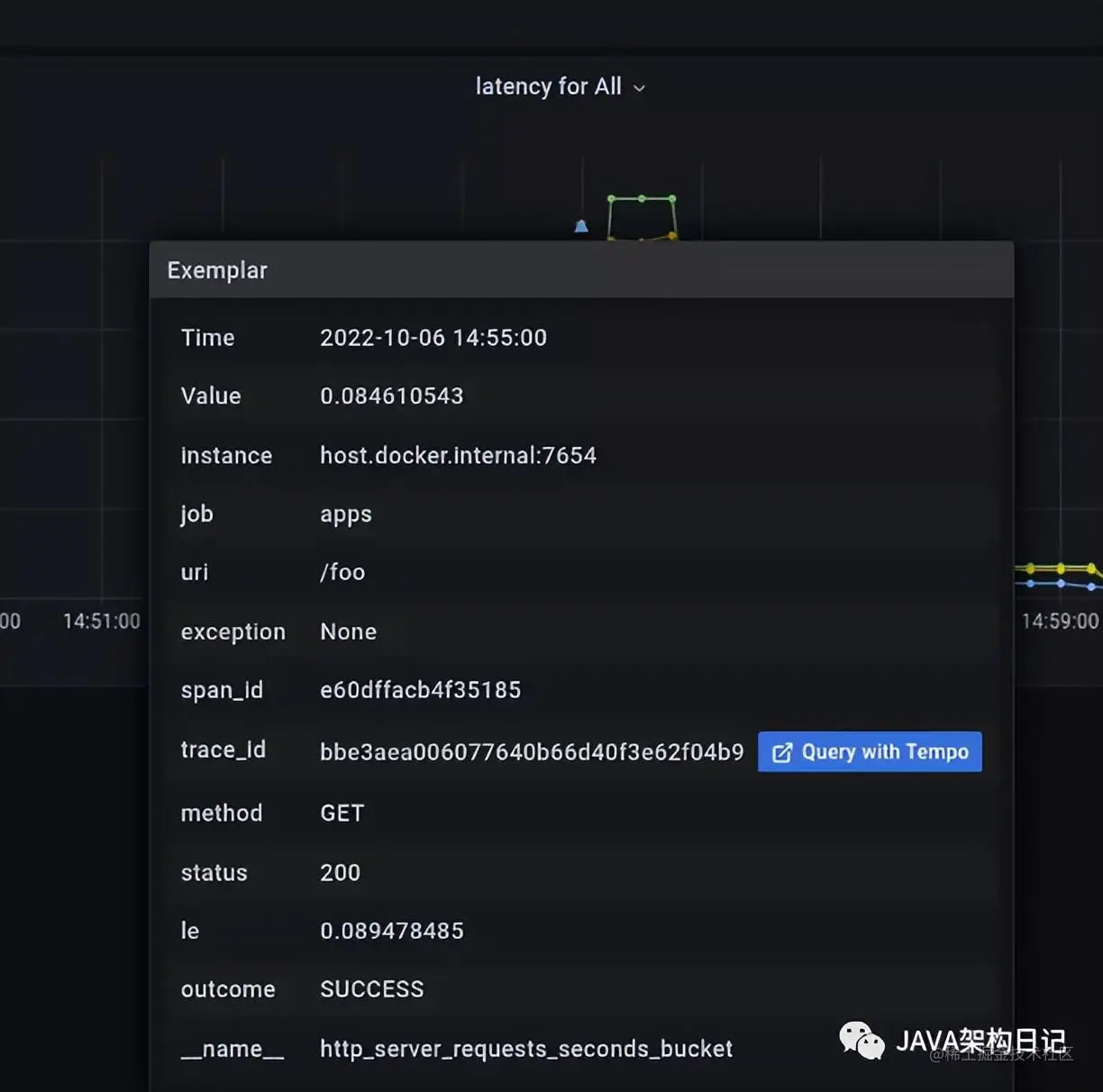Click the external link icon in Query with Tempo button

click(782, 751)
